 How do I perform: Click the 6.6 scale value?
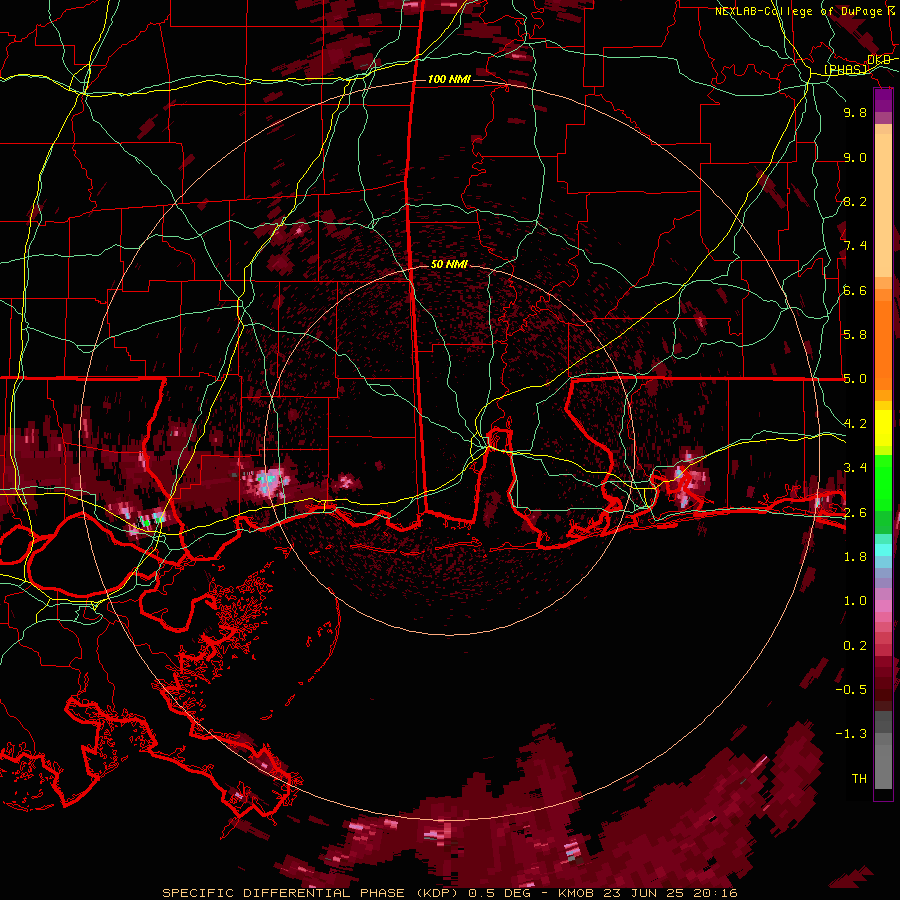tap(855, 290)
